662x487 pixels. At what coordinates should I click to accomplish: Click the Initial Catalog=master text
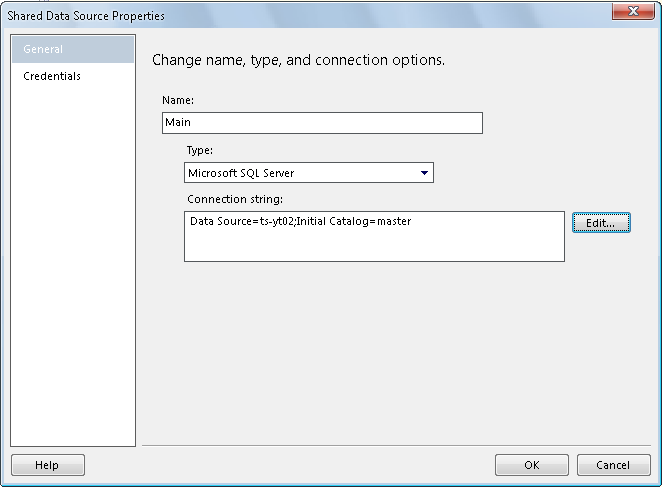353,221
